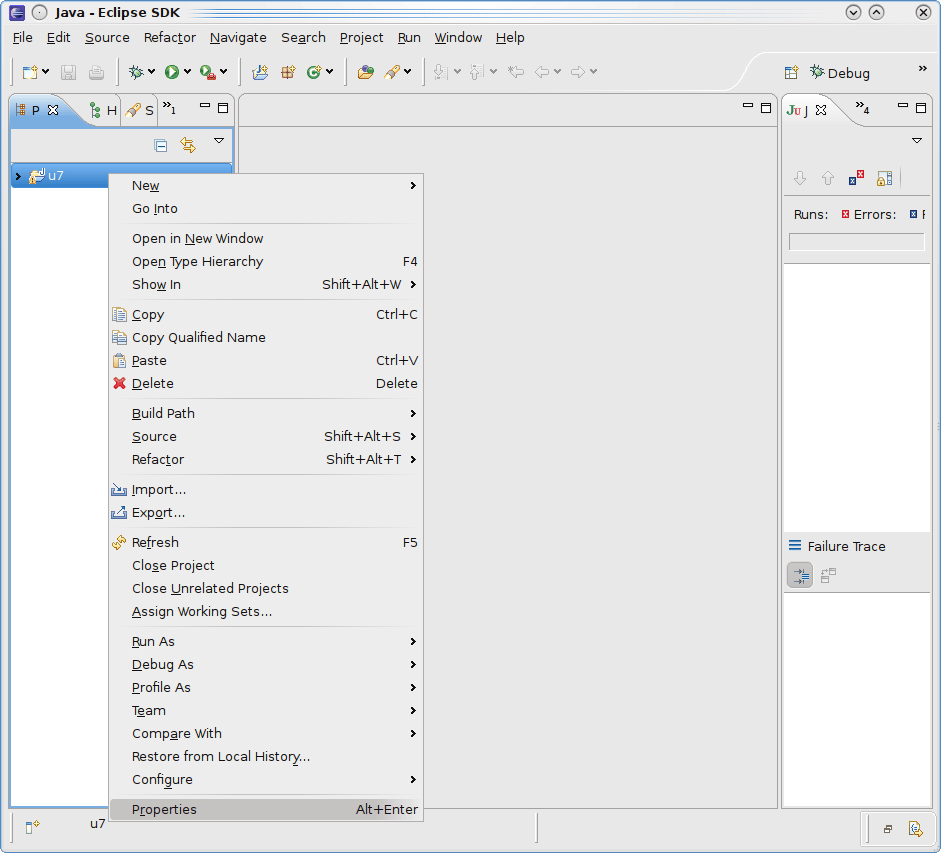Select Build Path in the context menu
Image resolution: width=941 pixels, height=853 pixels.
266,413
